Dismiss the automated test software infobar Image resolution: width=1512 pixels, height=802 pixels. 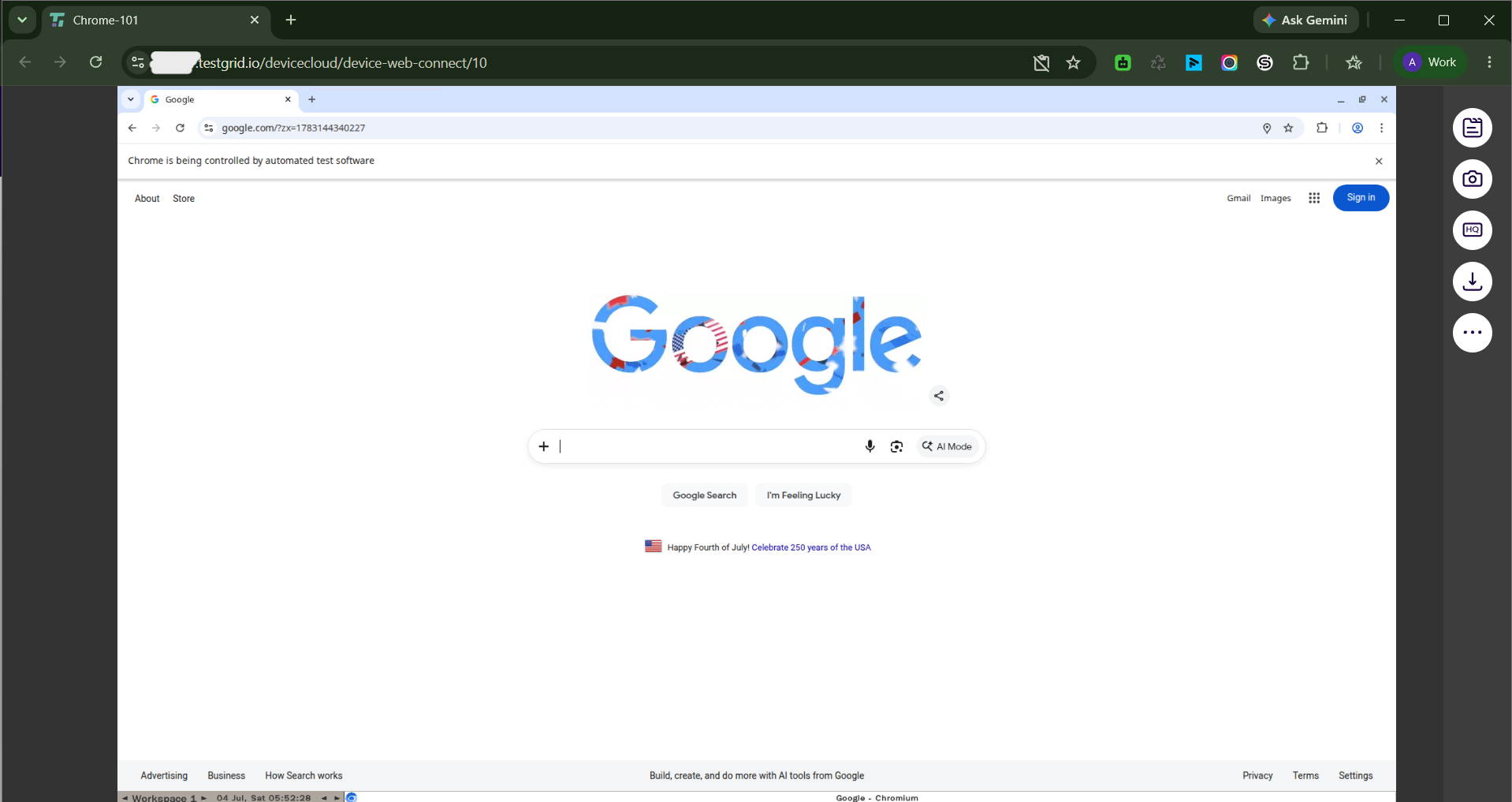[1379, 161]
